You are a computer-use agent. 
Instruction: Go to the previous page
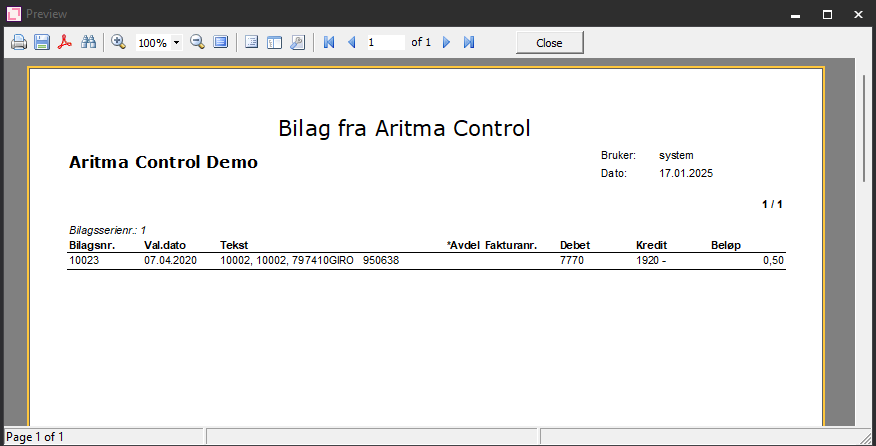(351, 43)
